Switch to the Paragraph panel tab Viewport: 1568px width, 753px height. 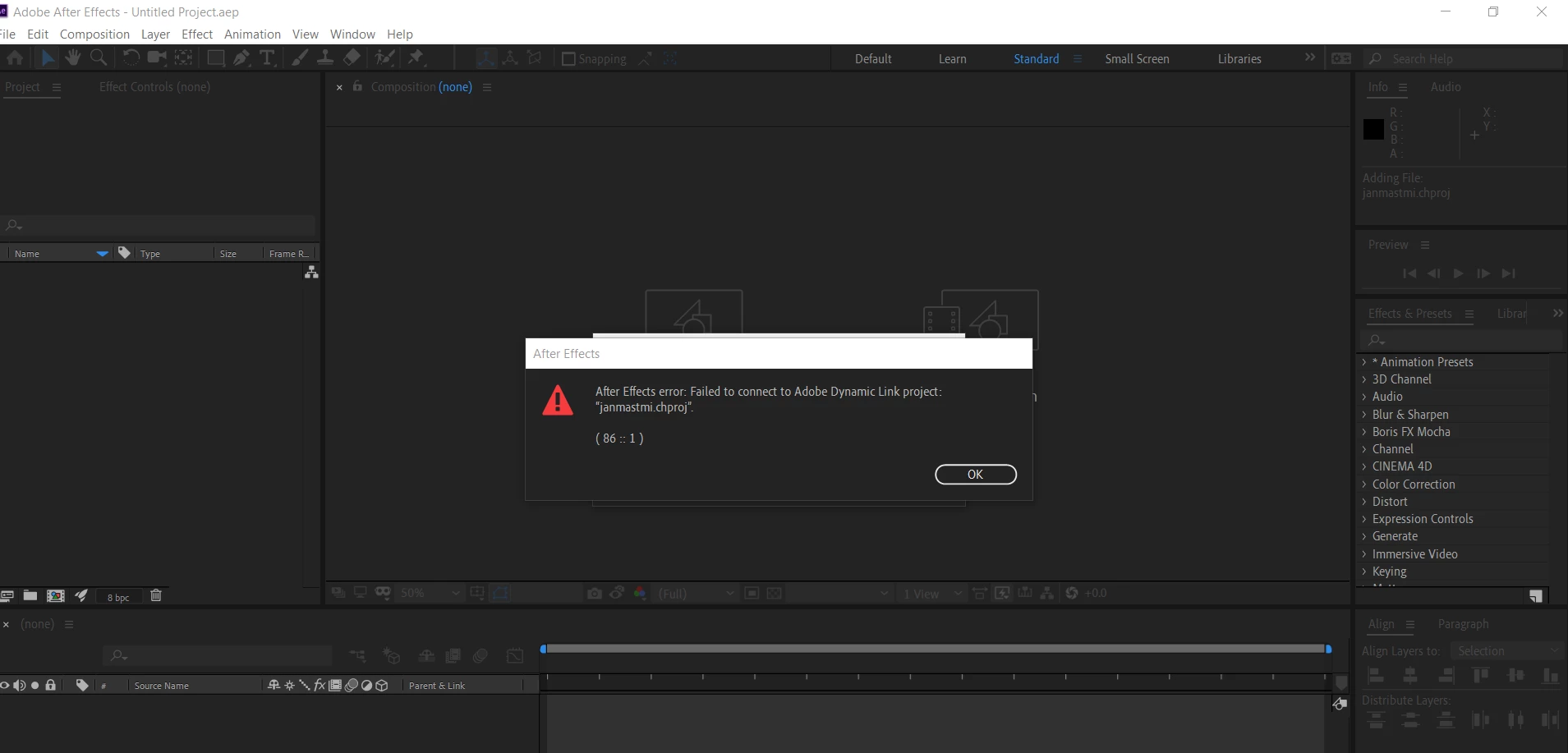[x=1463, y=623]
